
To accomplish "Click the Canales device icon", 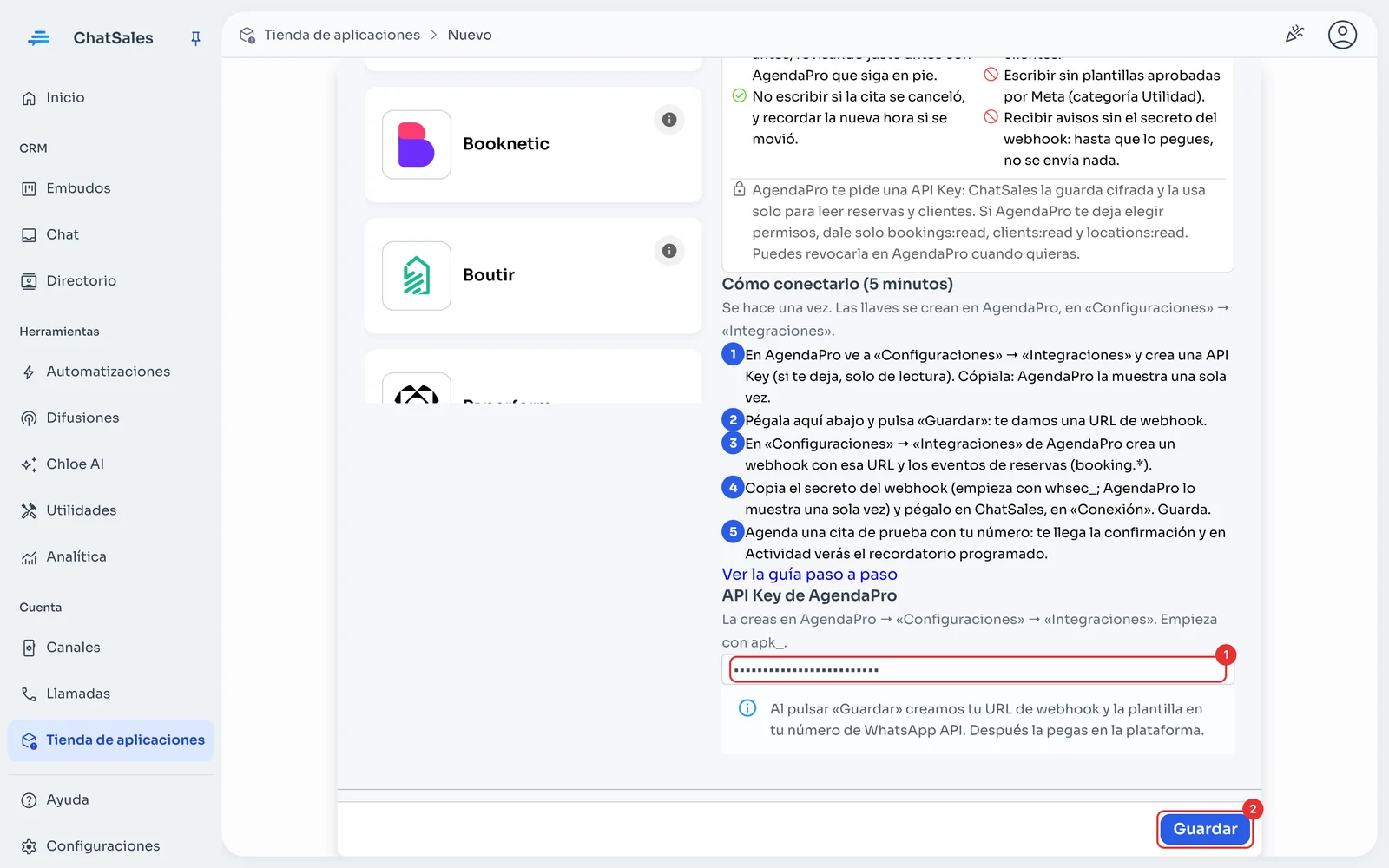I will (x=29, y=648).
